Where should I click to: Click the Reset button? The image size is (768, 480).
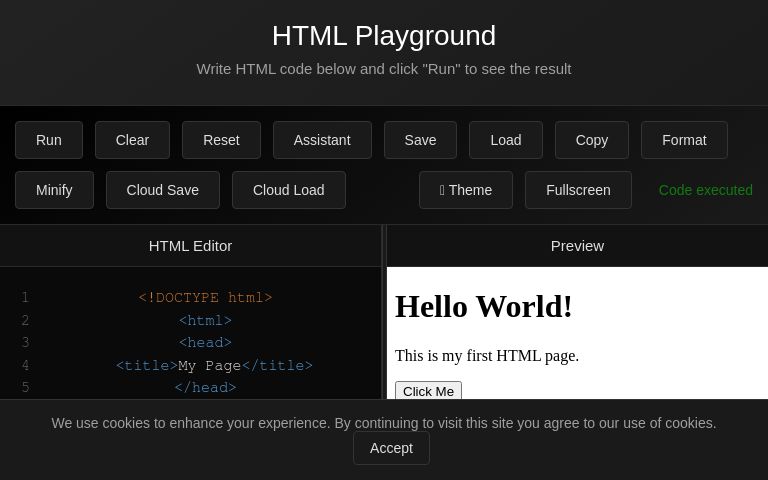221,140
